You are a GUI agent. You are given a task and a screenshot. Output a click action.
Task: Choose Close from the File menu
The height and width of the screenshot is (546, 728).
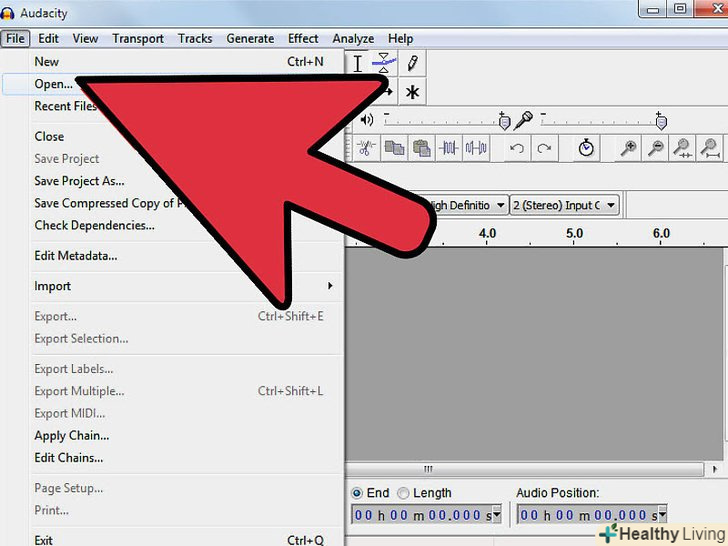pyautogui.click(x=49, y=136)
